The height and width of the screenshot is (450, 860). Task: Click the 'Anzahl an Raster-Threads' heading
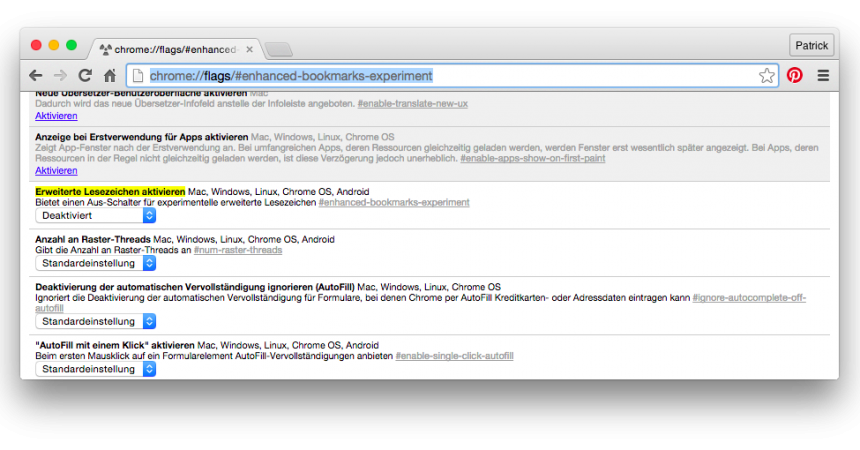click(x=93, y=239)
